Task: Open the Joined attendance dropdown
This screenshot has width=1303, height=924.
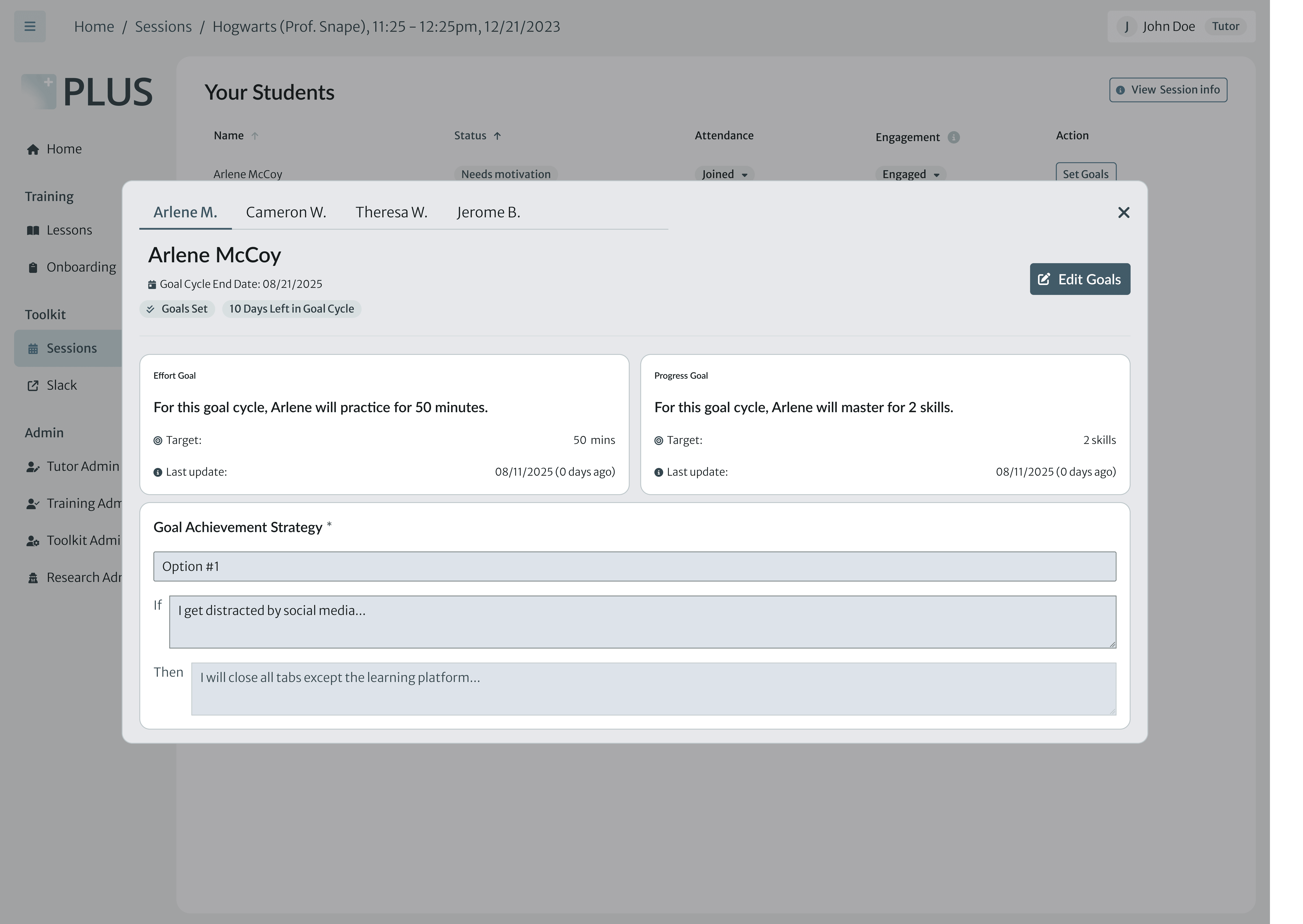Action: (x=724, y=174)
